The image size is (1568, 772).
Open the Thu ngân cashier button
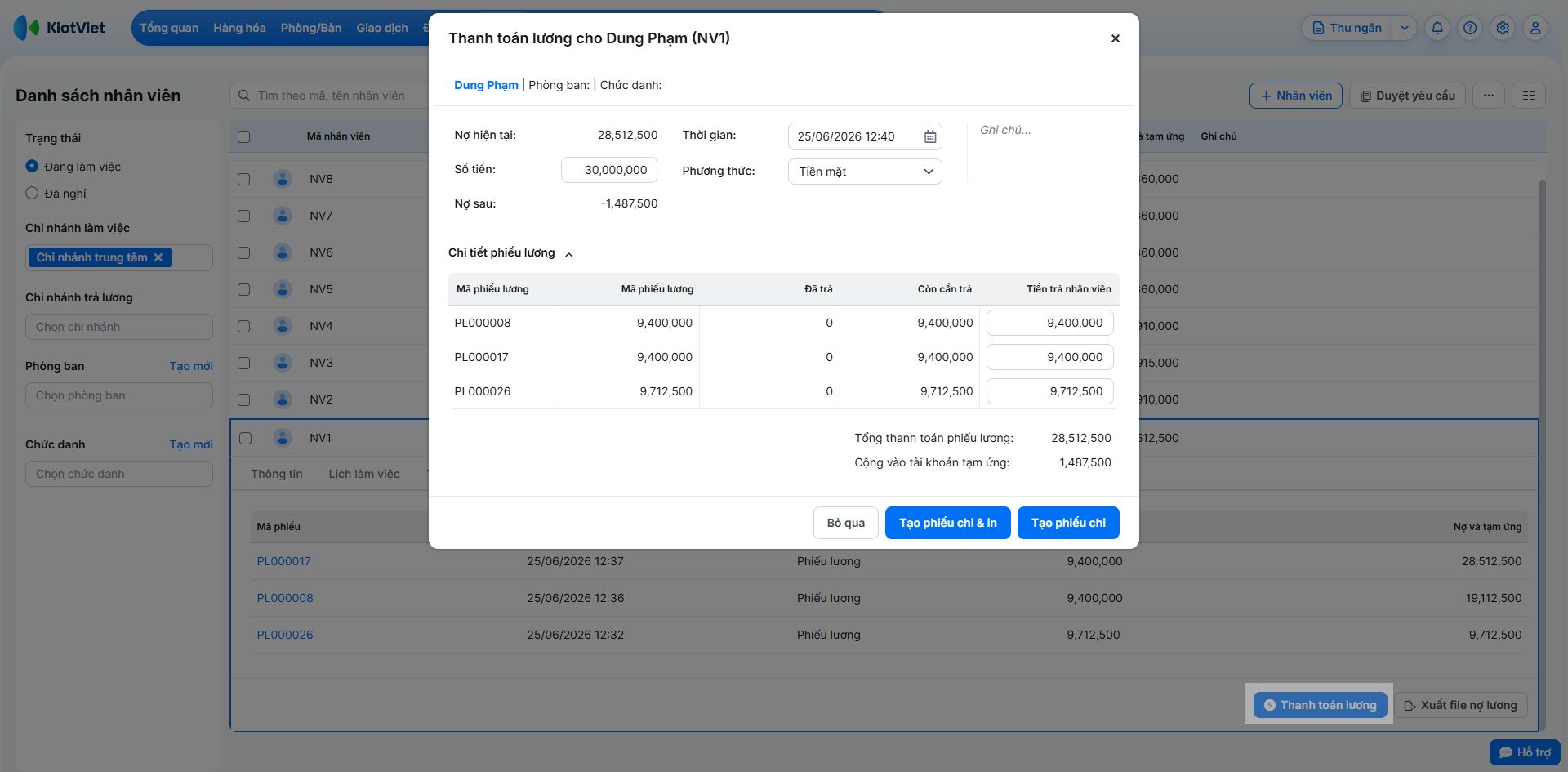(1347, 28)
